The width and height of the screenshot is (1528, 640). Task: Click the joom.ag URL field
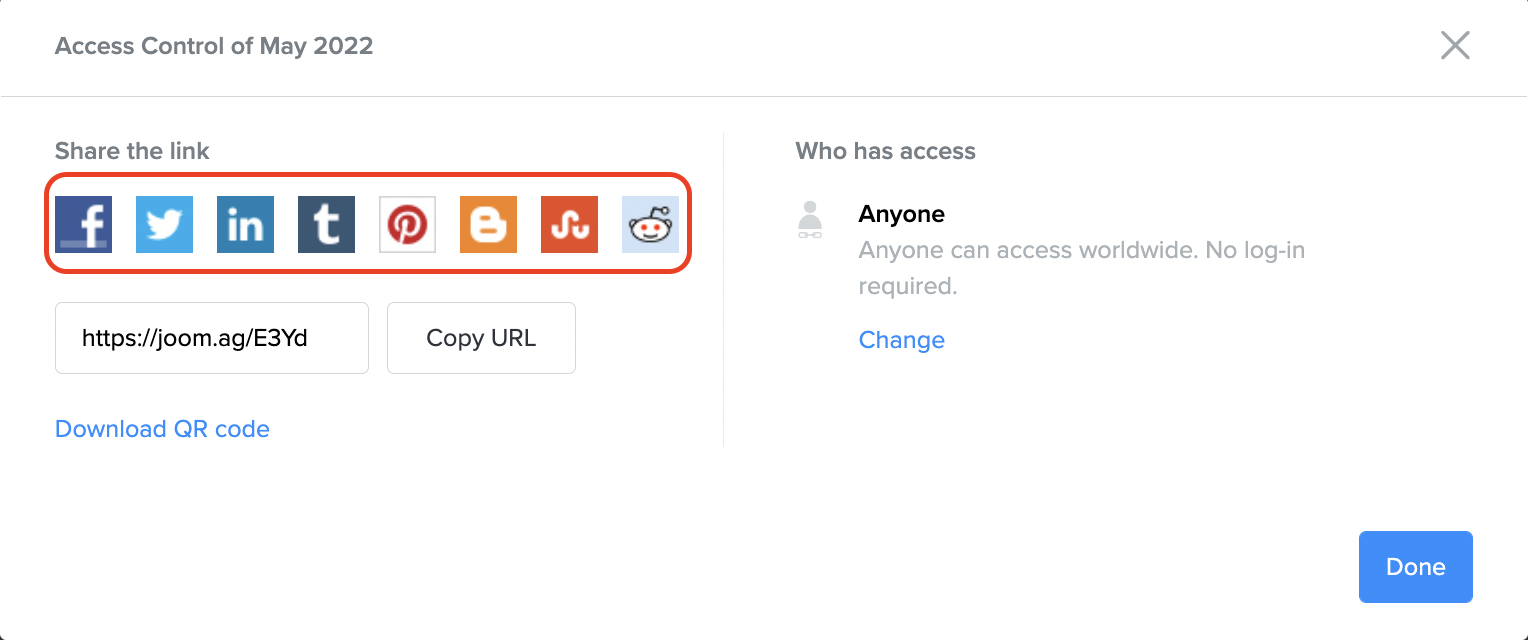point(211,338)
